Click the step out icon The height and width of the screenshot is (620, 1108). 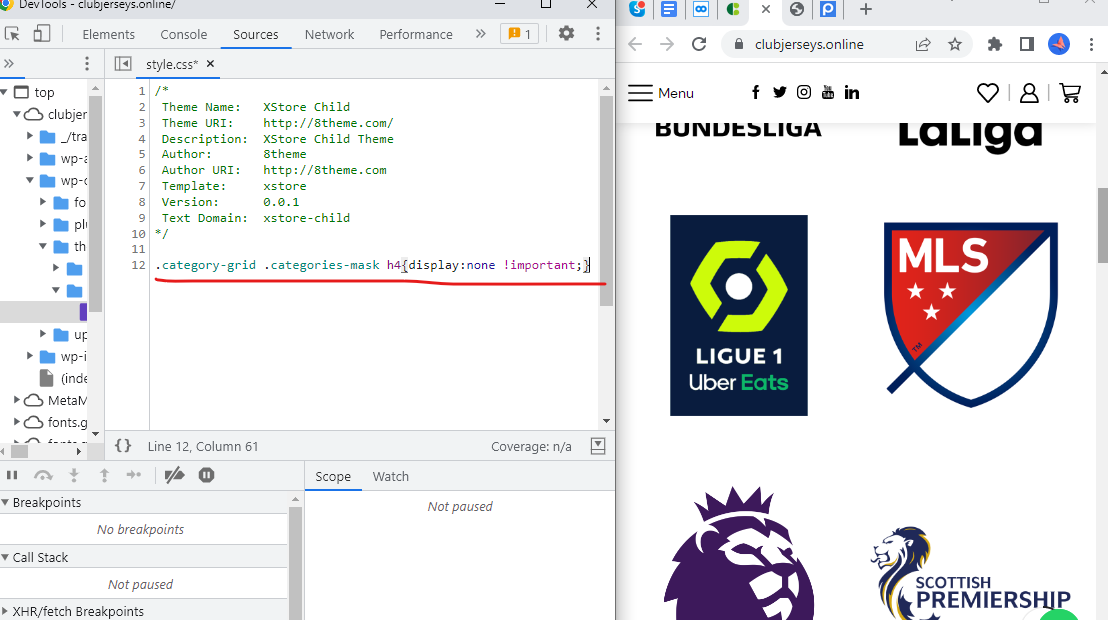pyautogui.click(x=105, y=475)
